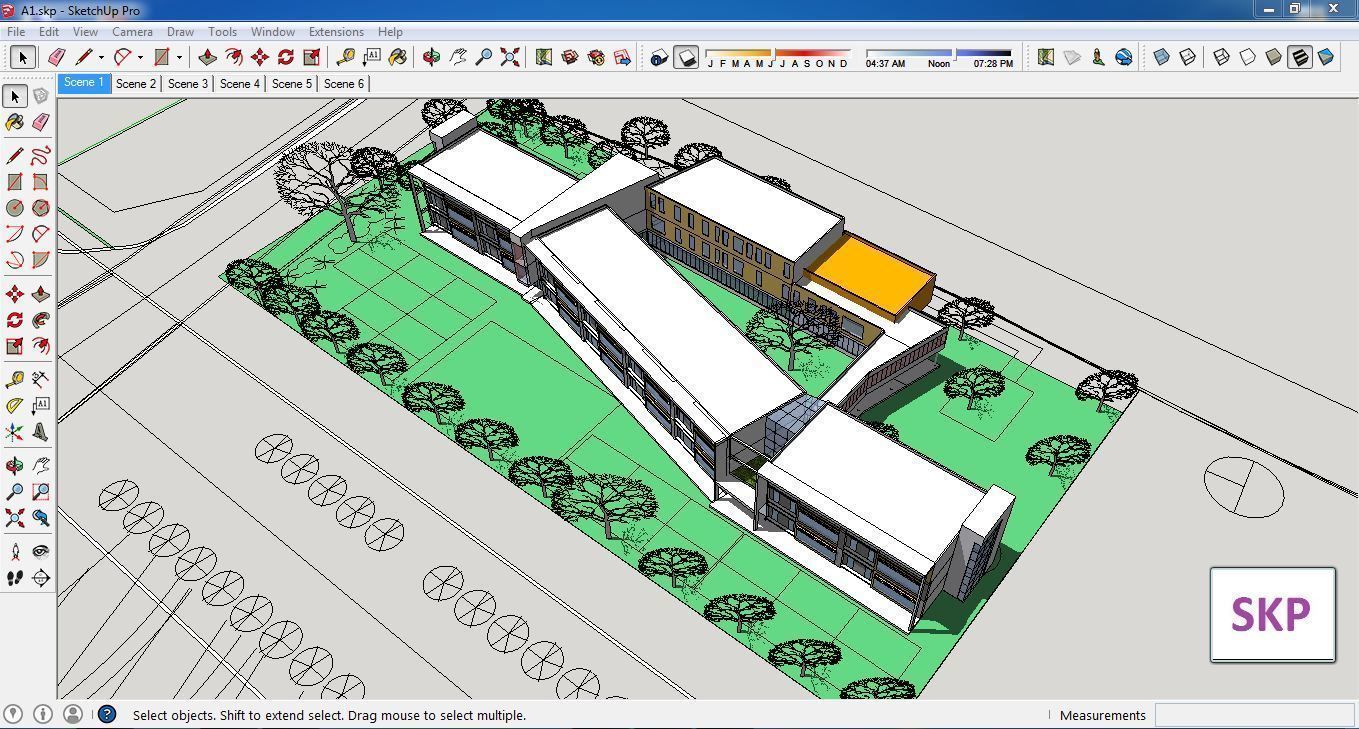Screen dimensions: 1359x729
Task: Select the Polygon tool in left toolbar
Action: (40, 208)
